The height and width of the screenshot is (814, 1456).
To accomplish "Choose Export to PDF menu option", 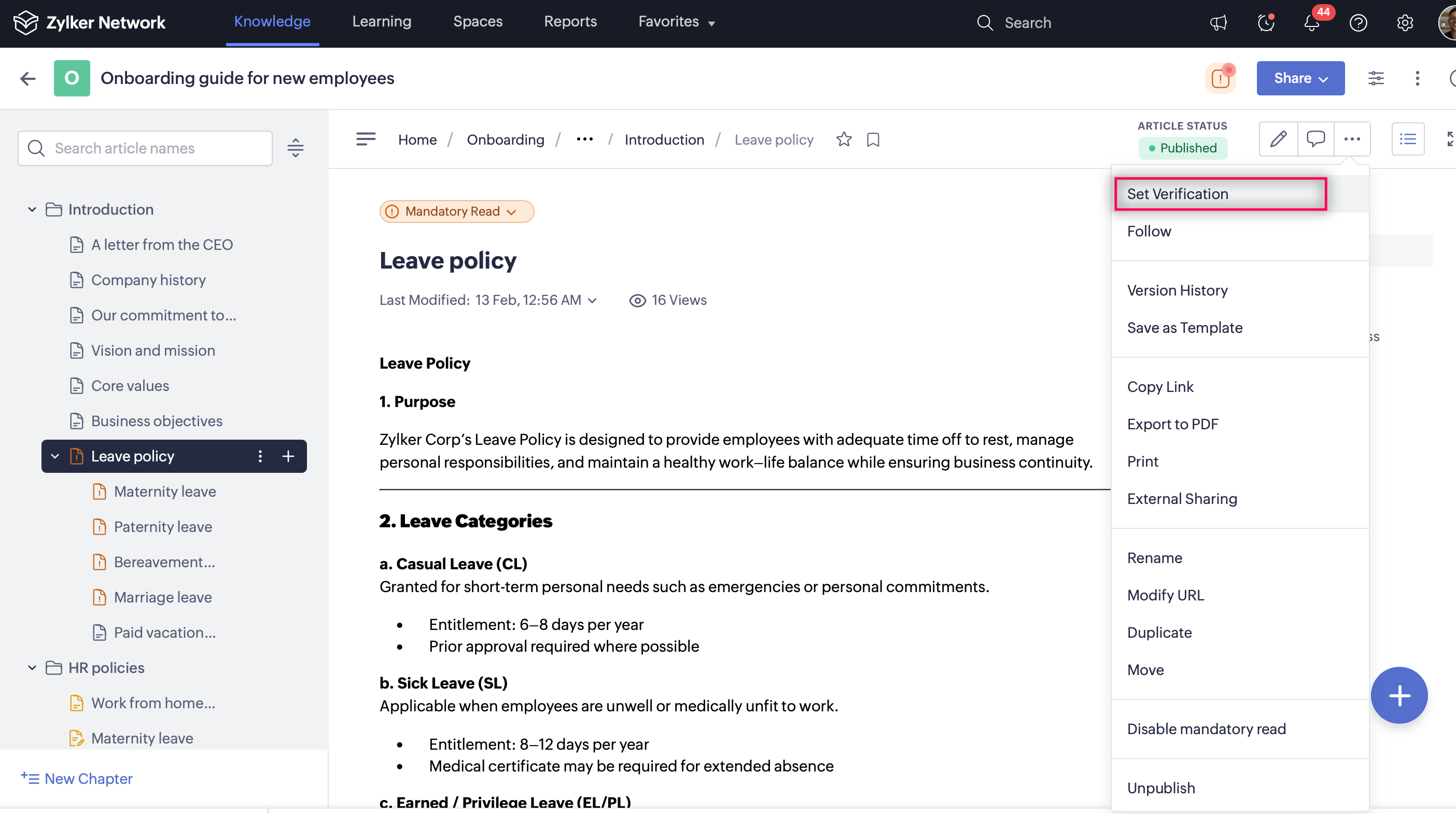I will click(x=1172, y=424).
